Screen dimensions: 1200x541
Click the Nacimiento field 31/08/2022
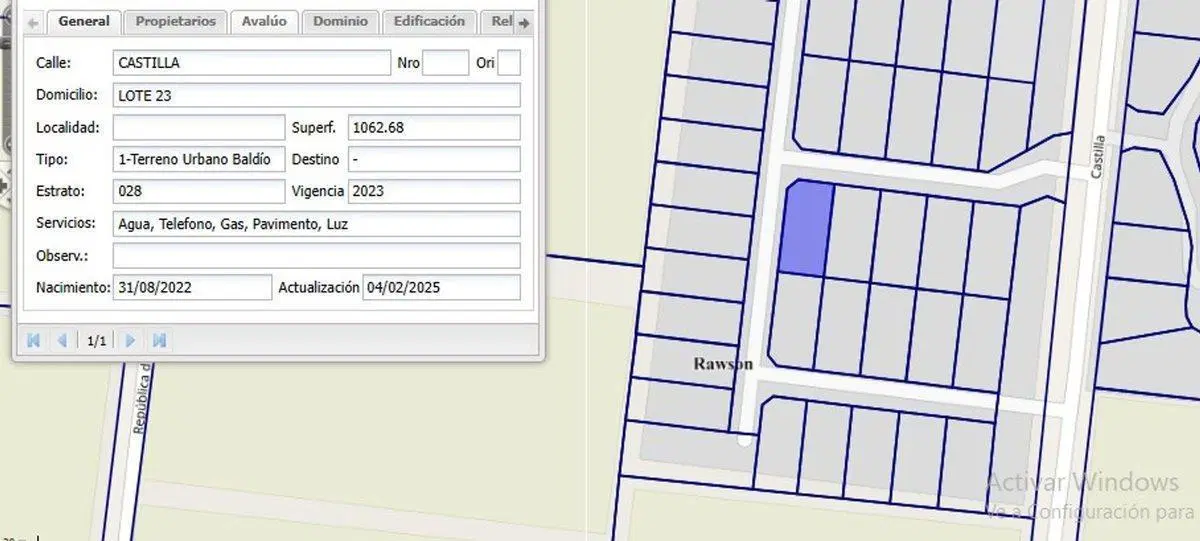192,287
